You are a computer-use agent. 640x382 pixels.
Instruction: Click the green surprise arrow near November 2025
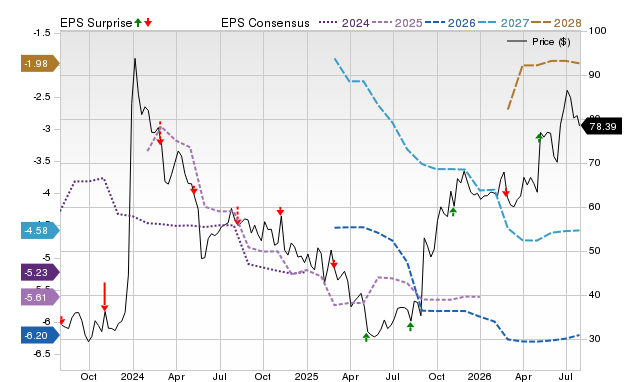tap(453, 211)
